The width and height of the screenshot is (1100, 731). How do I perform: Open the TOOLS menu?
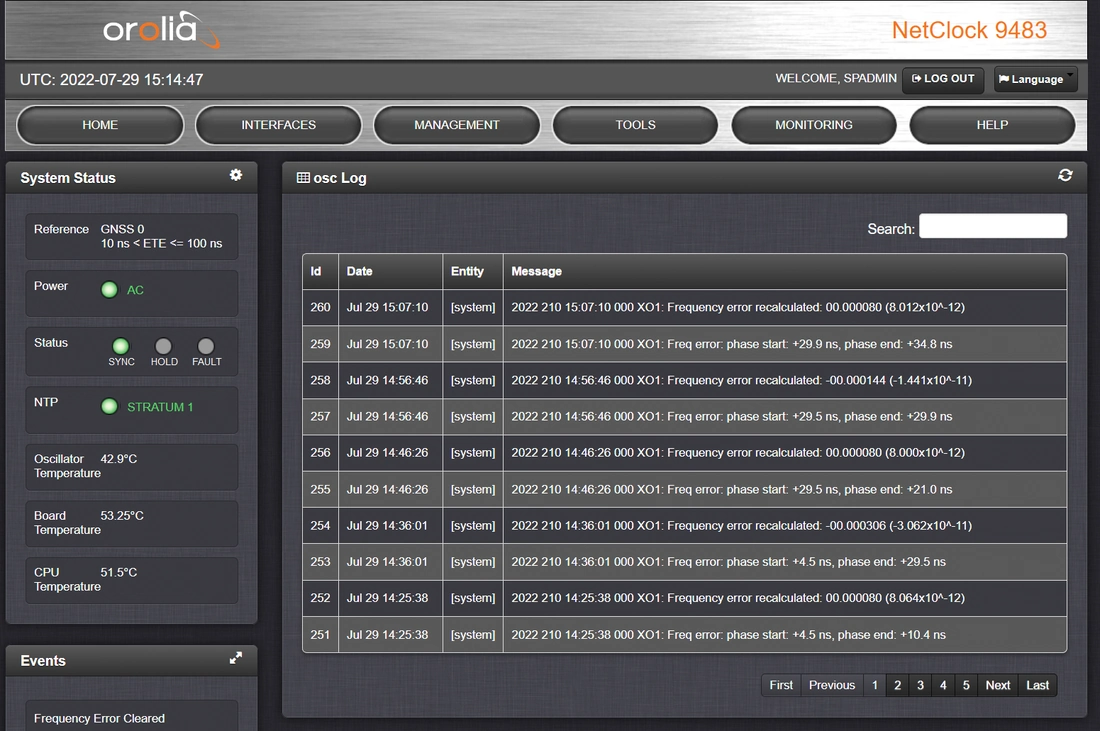[636, 125]
